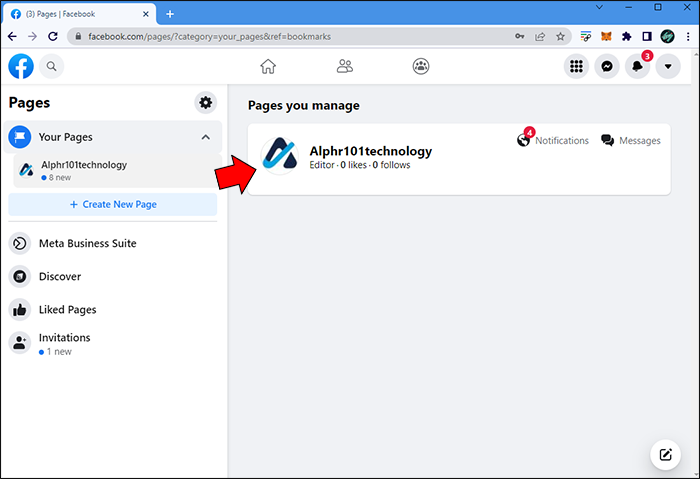The height and width of the screenshot is (479, 700).
Task: Open the MetaMask fox extension
Action: coord(606,37)
